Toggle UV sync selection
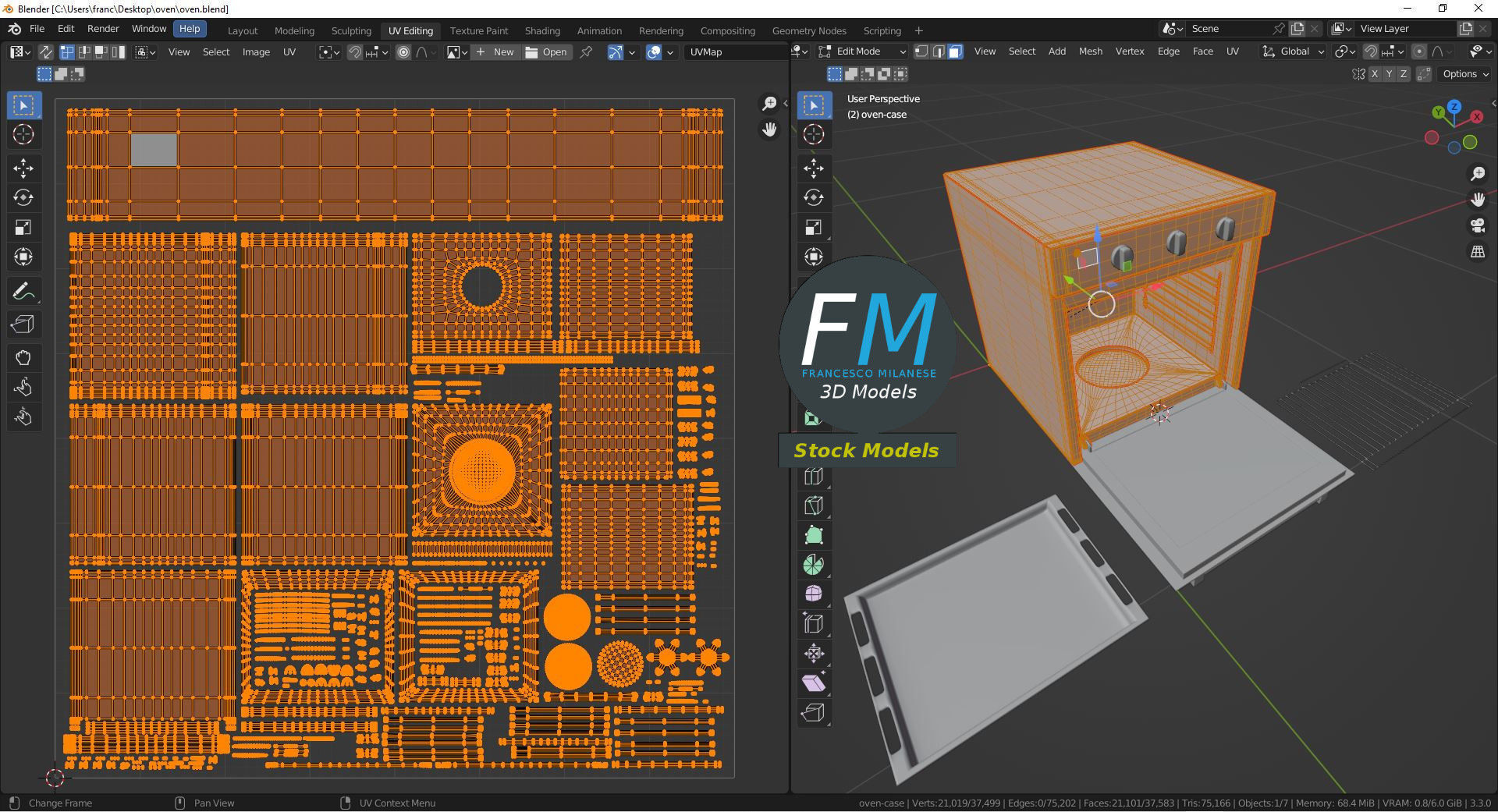1498x812 pixels. pyautogui.click(x=46, y=52)
